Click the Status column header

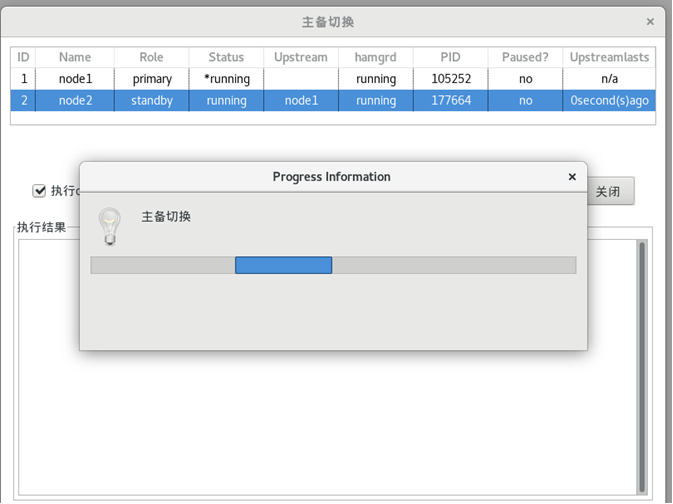pyautogui.click(x=226, y=57)
